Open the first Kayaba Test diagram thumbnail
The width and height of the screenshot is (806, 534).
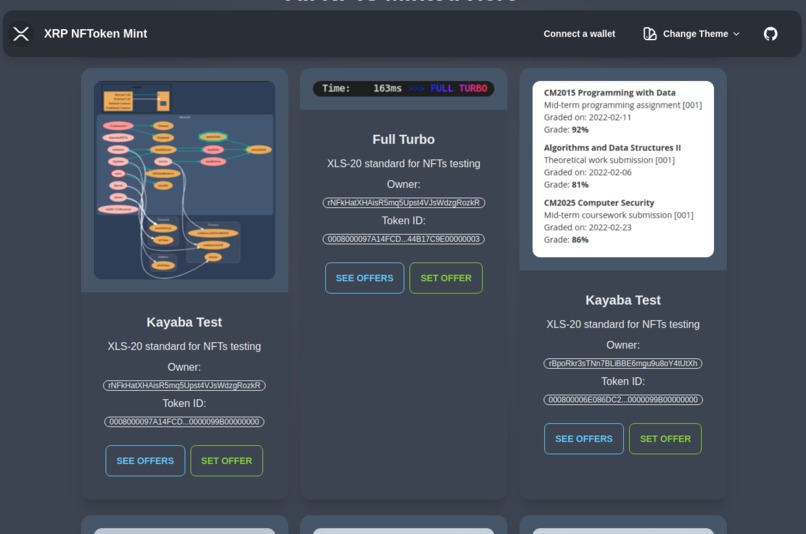point(185,180)
